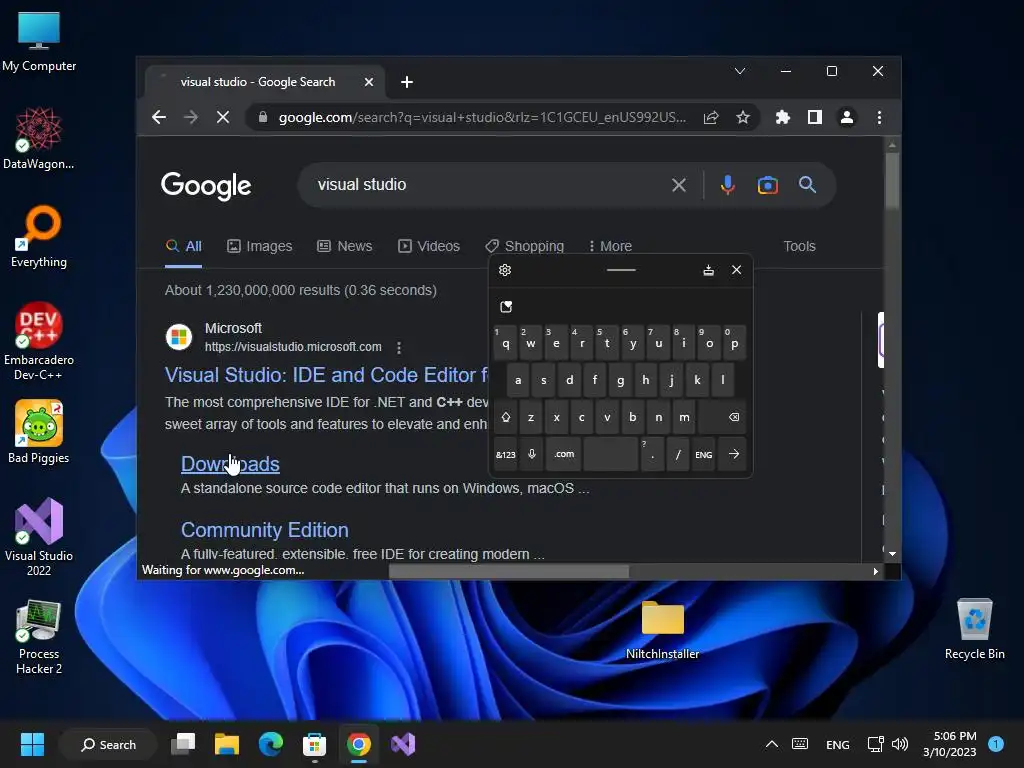
Task: Clear the Google search box text
Action: point(679,185)
